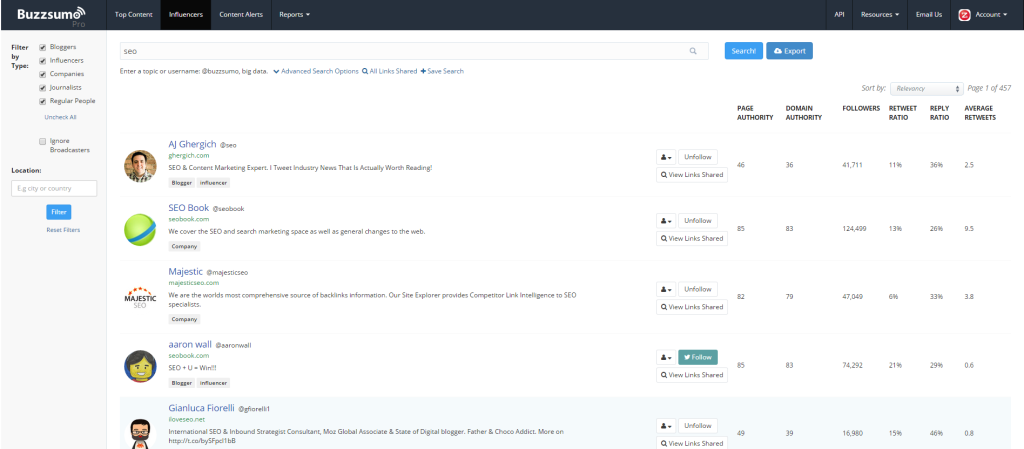Toggle the Regular People checkbox

click(42, 101)
